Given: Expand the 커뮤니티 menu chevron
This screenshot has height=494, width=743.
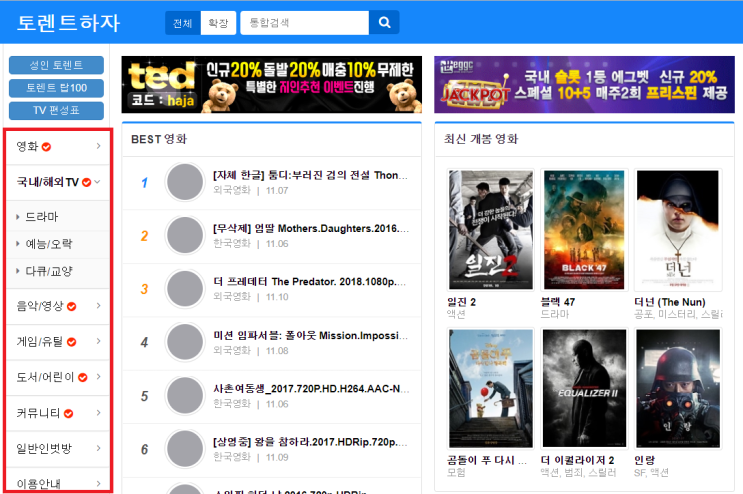Looking at the screenshot, I should point(99,413).
